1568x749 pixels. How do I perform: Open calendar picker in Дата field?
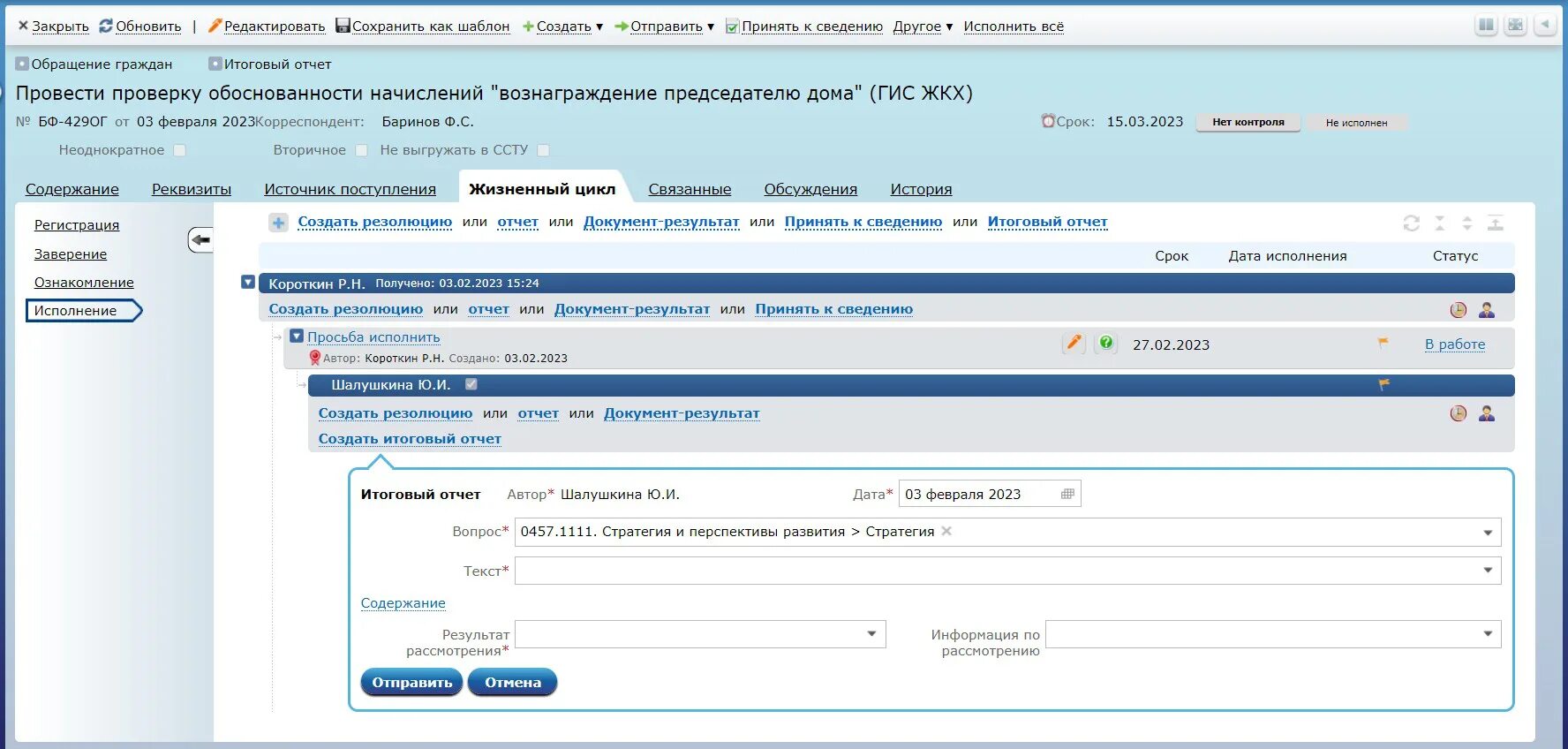pos(1067,494)
